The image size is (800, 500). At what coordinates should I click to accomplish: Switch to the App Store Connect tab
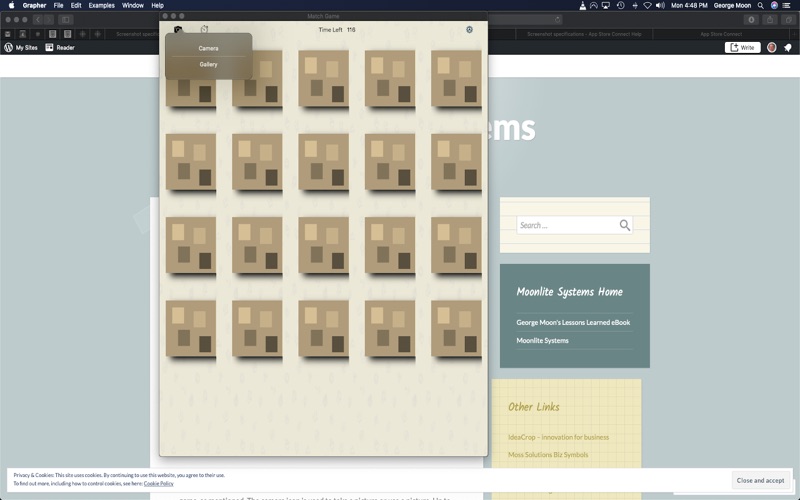click(x=720, y=34)
